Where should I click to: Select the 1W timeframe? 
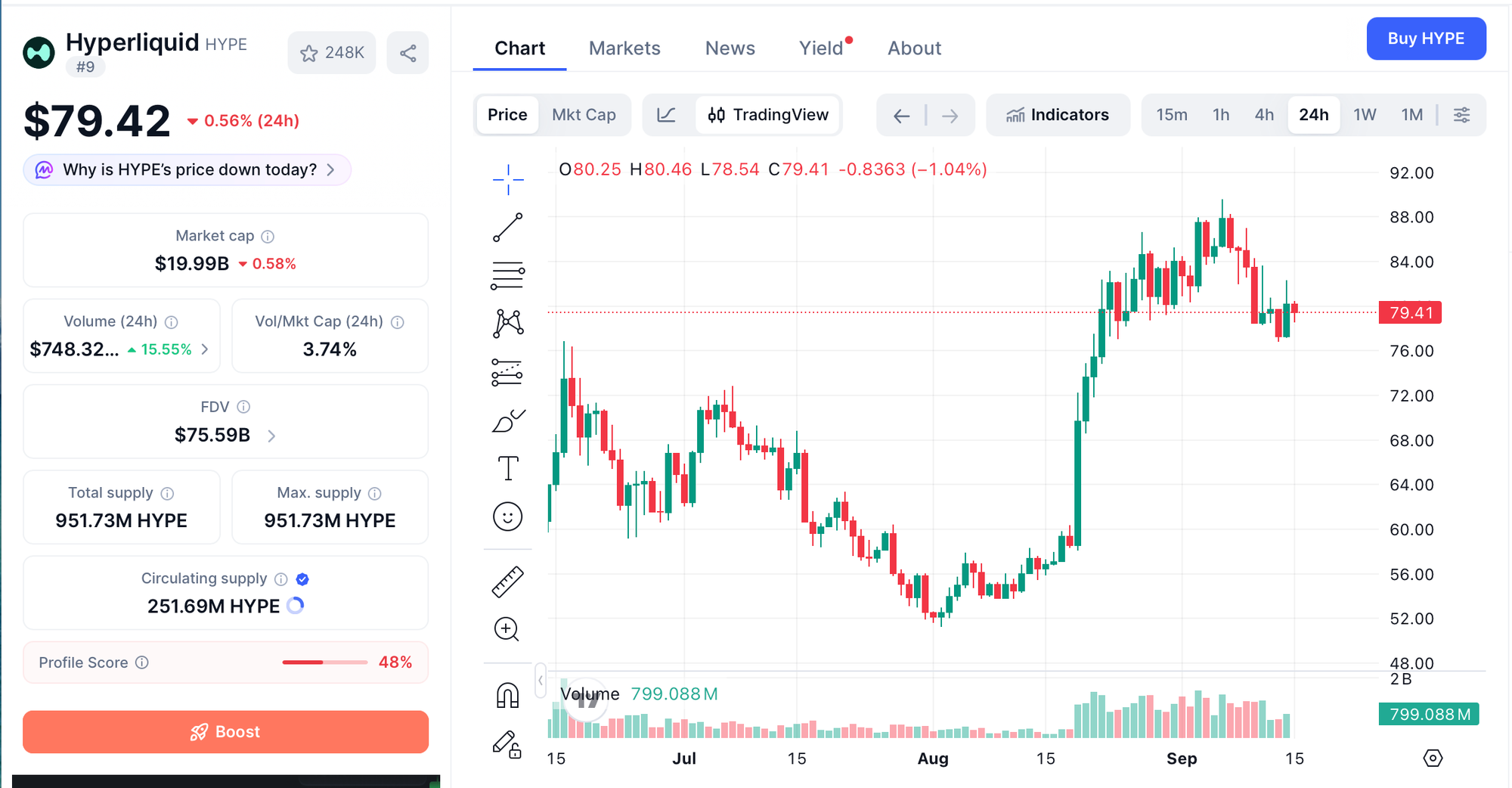coord(1365,115)
